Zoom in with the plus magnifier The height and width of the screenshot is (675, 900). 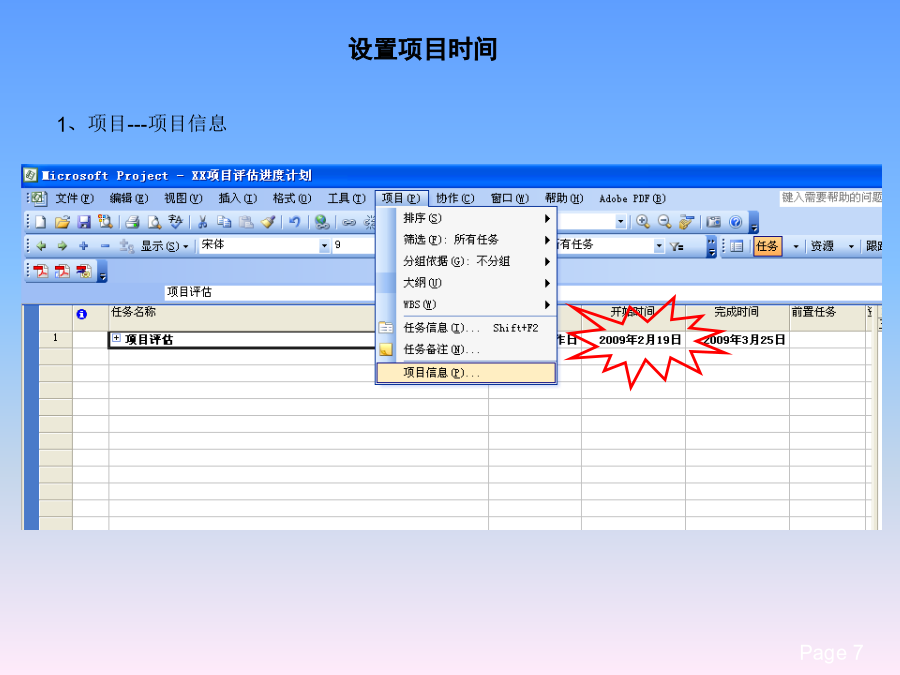coord(643,222)
